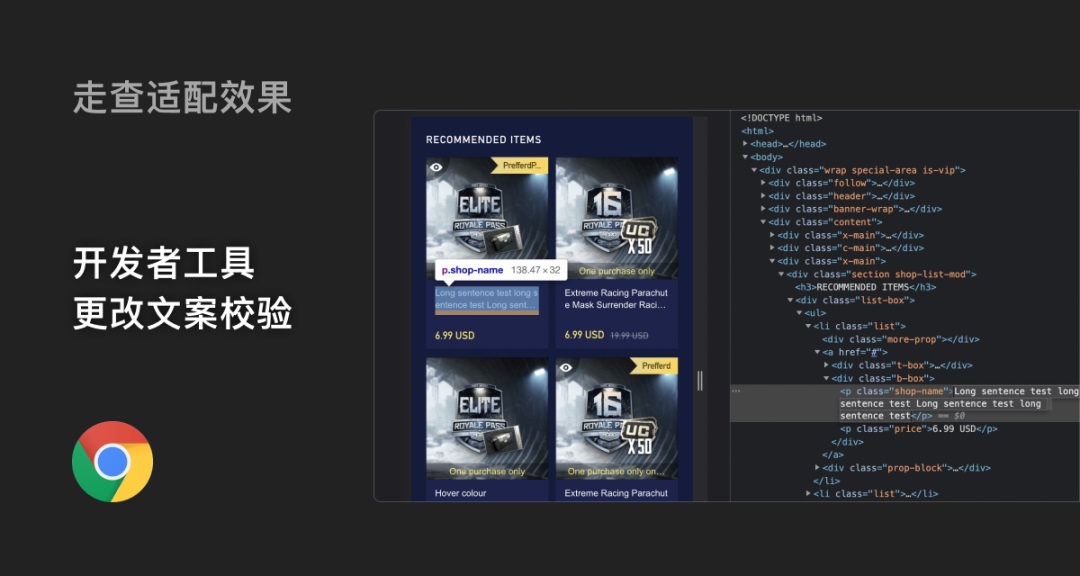Click the ellipsis on the selected DOM line
Viewport: 1080px width, 576px height.
[x=736, y=391]
